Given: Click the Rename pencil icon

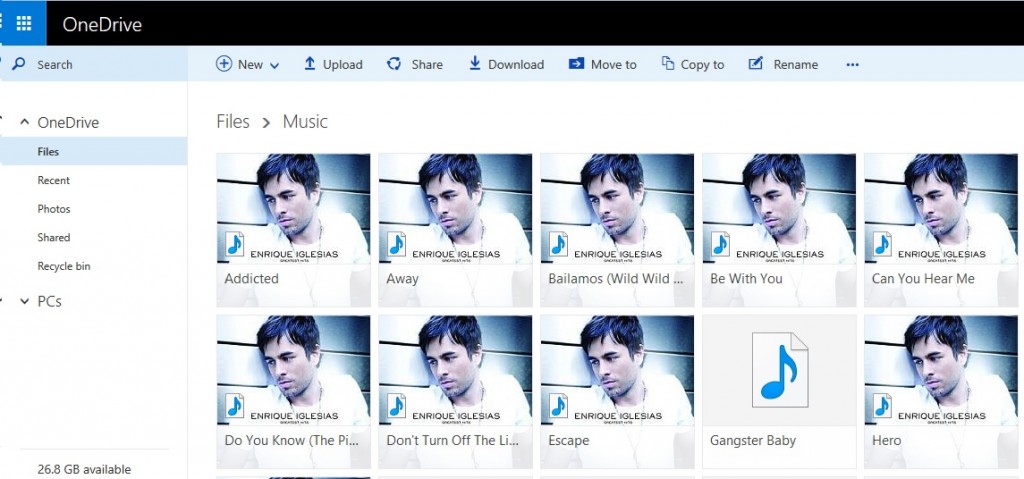Looking at the screenshot, I should tap(756, 63).
